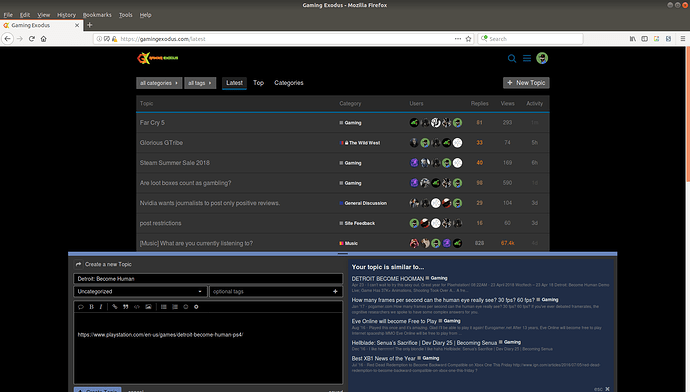Open Are loot boxes count as gambling topic

(x=185, y=183)
